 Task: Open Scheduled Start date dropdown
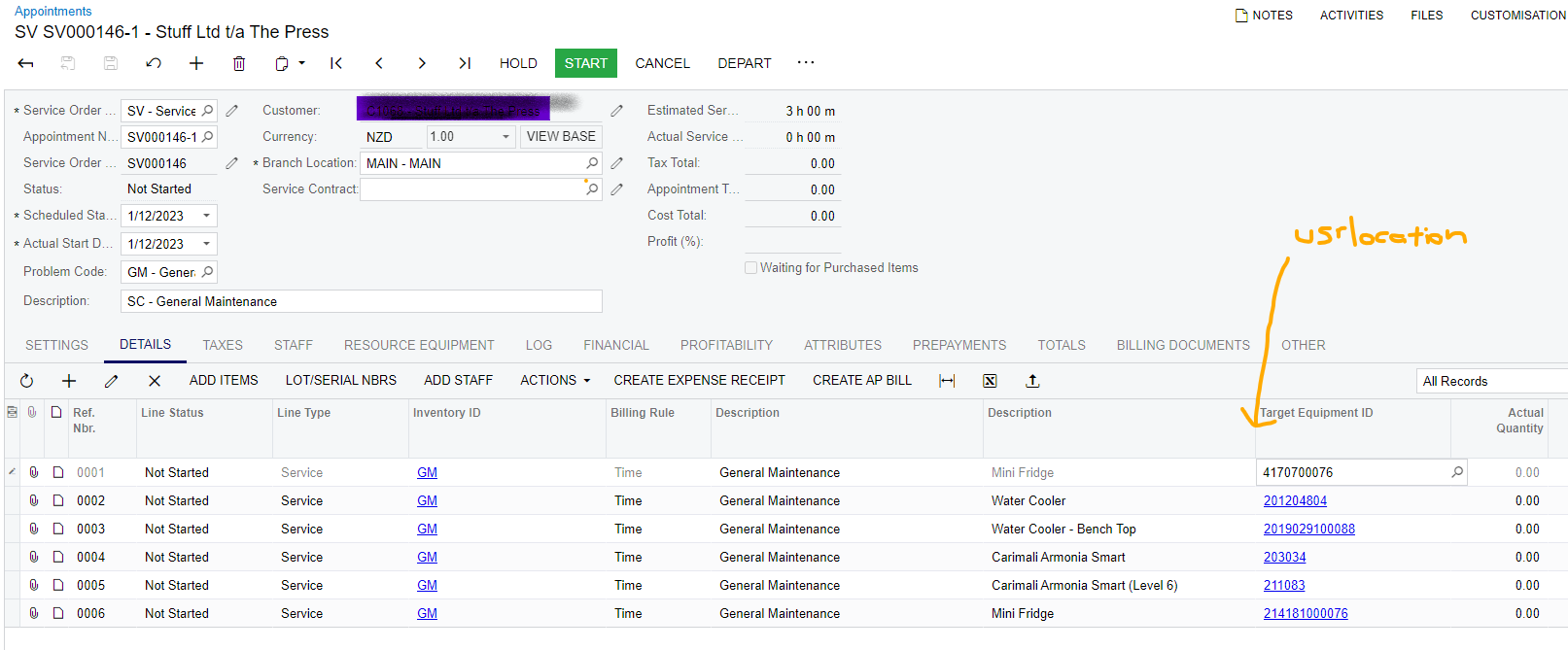(x=206, y=216)
